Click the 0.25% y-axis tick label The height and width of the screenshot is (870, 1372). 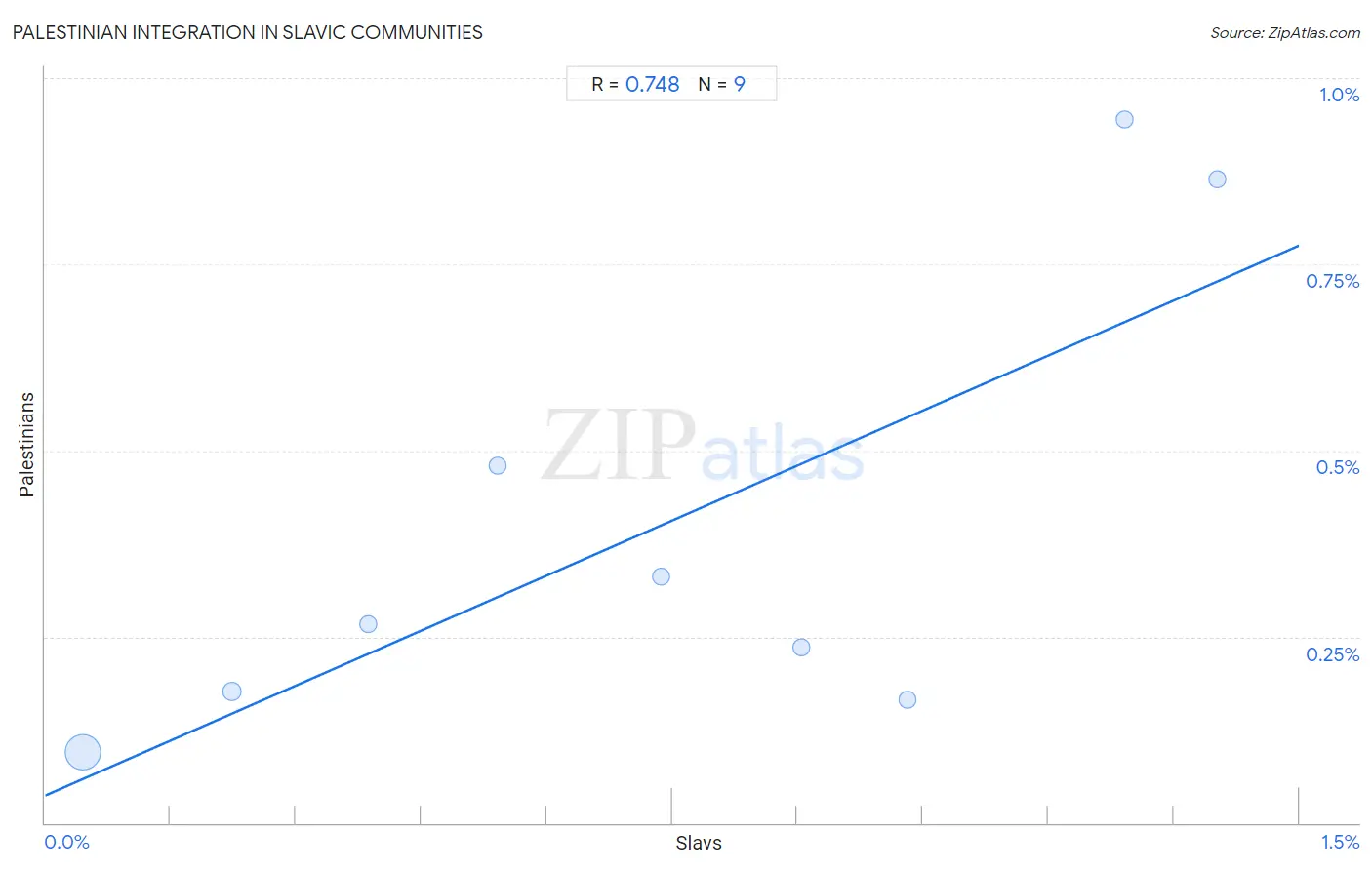(x=1332, y=654)
